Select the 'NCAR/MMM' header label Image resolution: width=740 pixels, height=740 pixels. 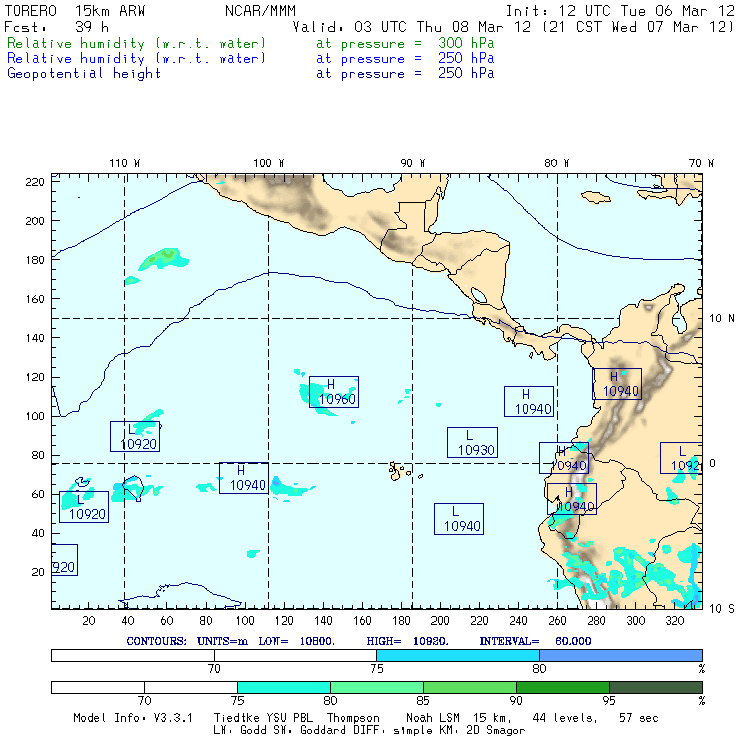pyautogui.click(x=260, y=11)
